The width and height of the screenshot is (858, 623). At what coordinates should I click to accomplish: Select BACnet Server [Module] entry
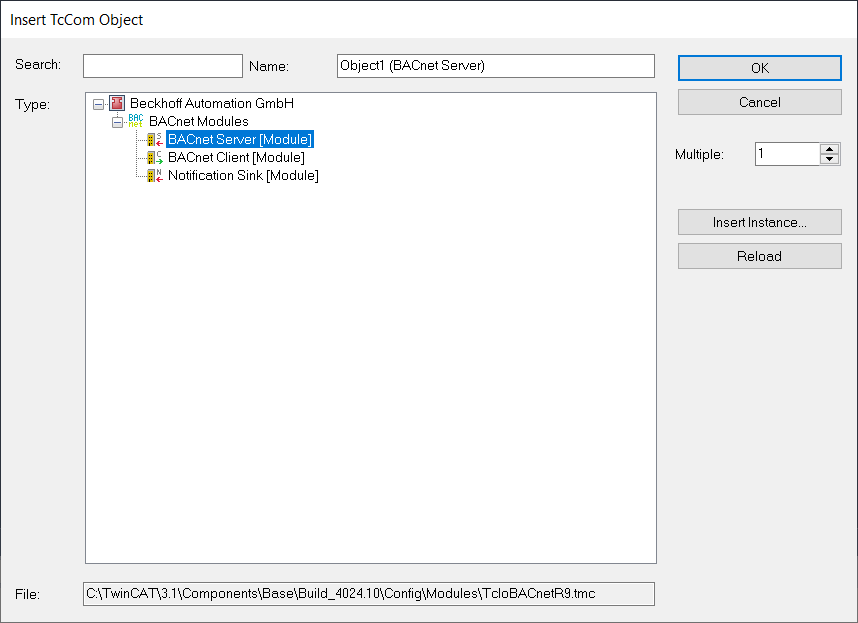point(240,139)
